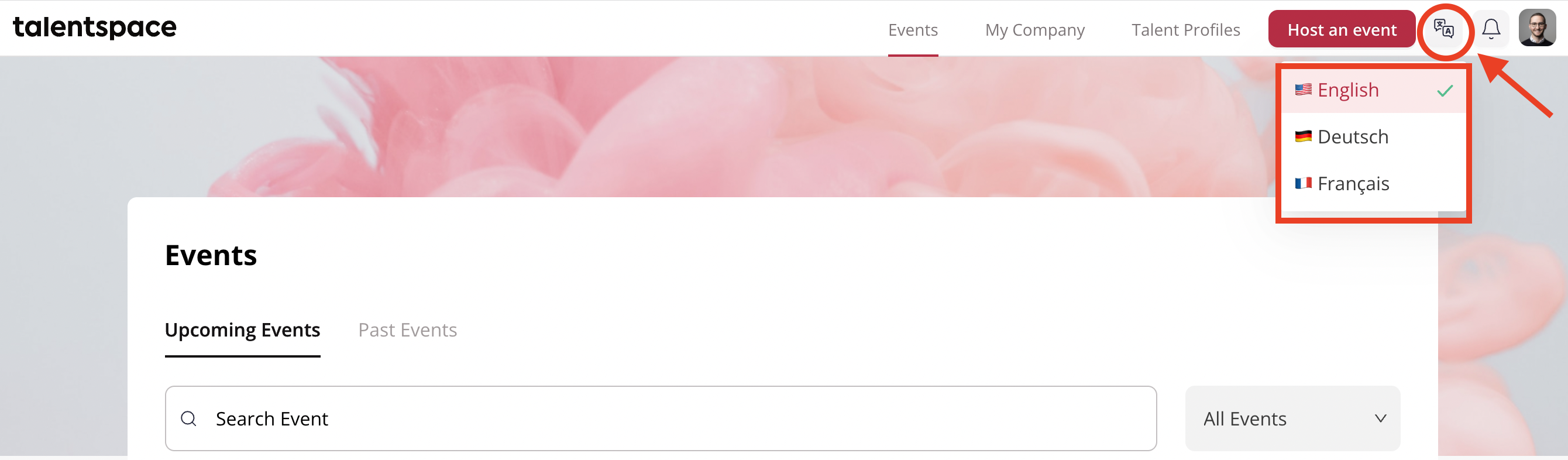
Task: Open My Company page
Action: coord(1034,30)
